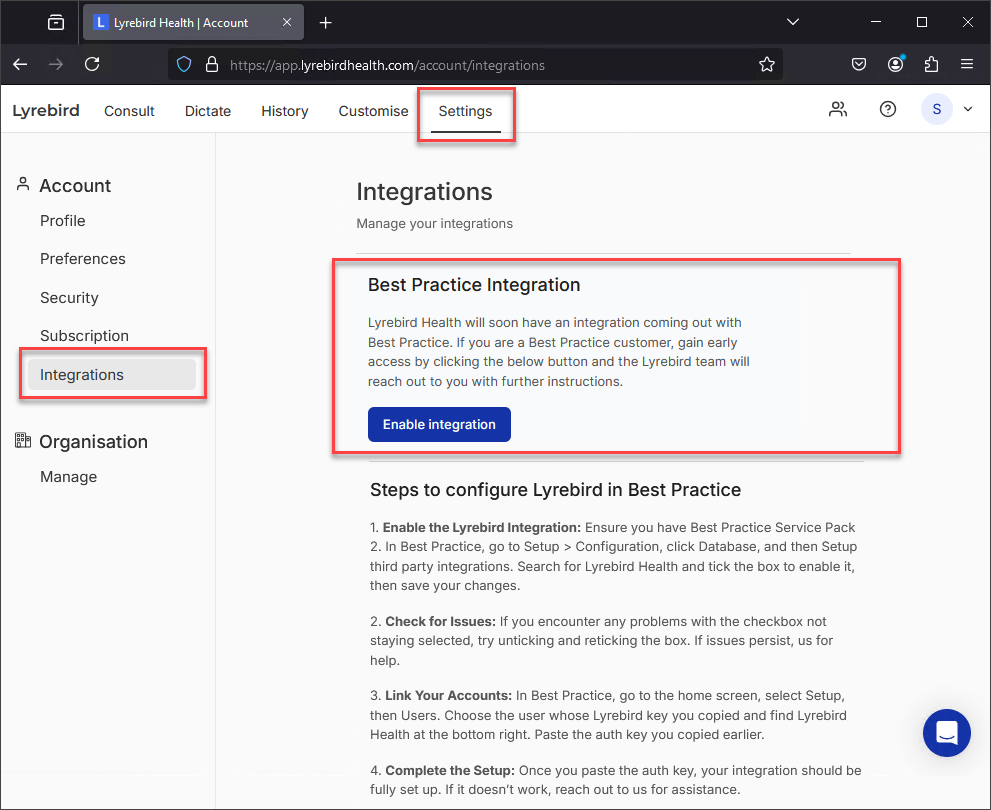Click the site security padlock icon
This screenshot has width=991, height=810.
pyautogui.click(x=212, y=64)
